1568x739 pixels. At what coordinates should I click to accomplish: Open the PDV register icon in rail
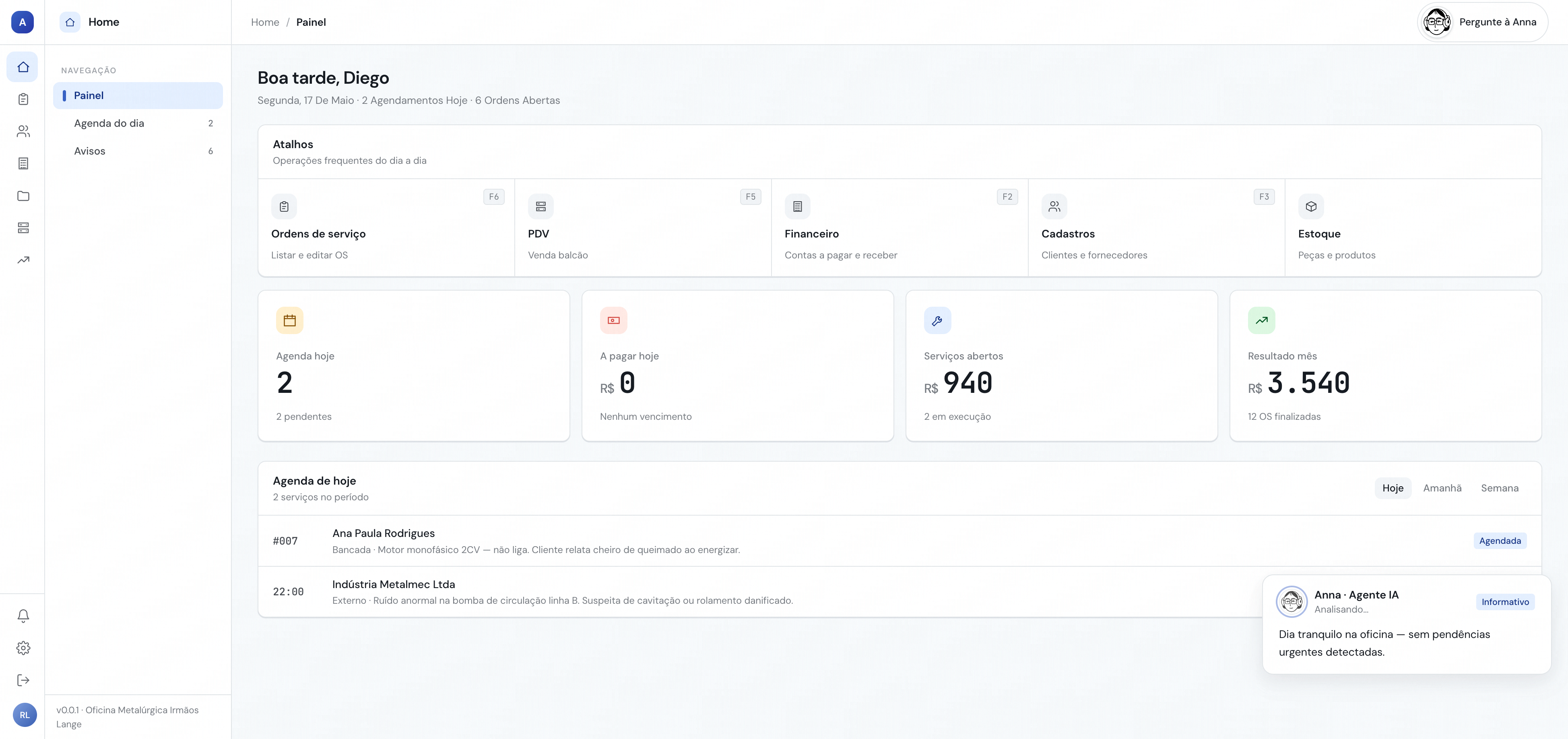pyautogui.click(x=23, y=228)
